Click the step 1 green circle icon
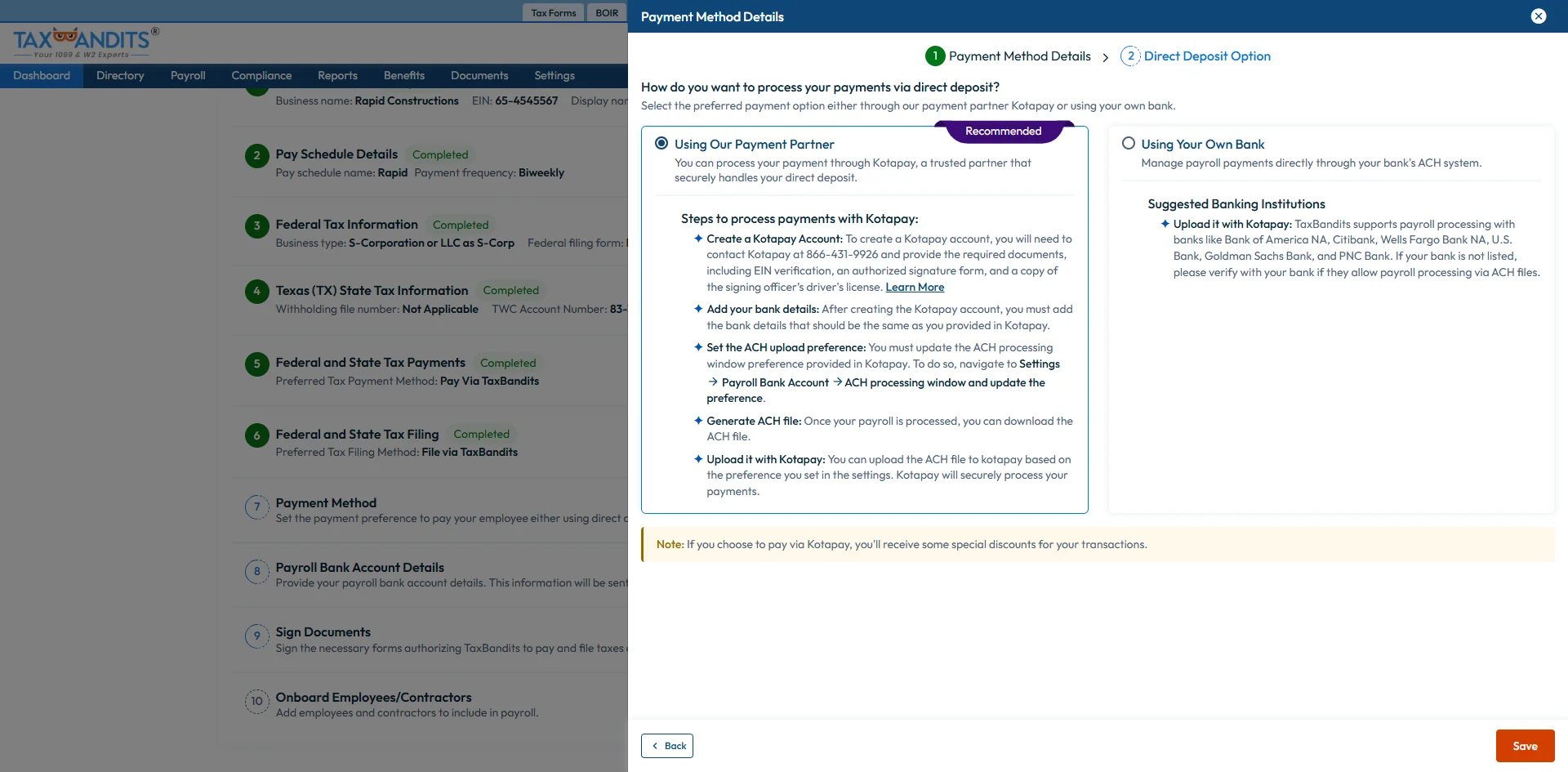The image size is (1568, 772). tap(935, 56)
